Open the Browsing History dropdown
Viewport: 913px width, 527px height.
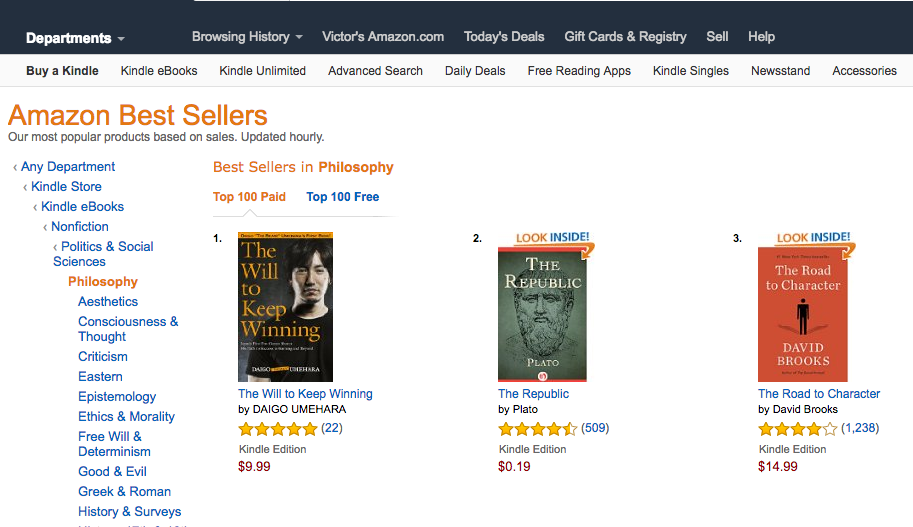coord(247,36)
